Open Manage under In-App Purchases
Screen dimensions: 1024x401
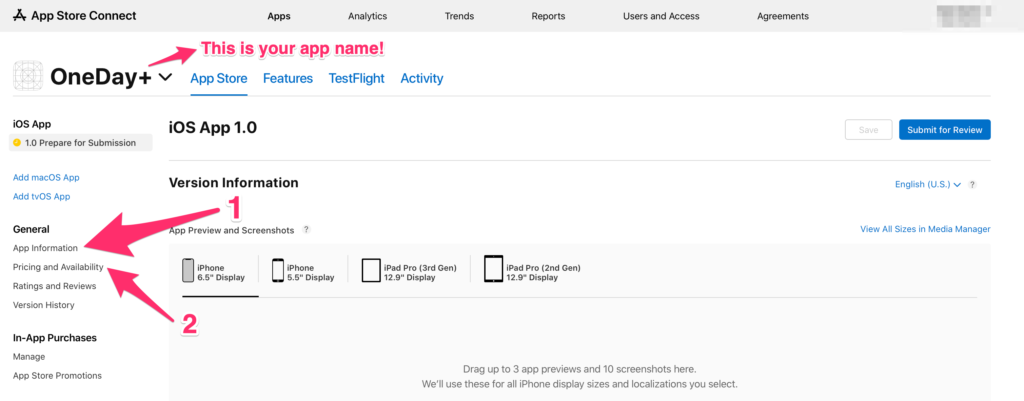coord(29,357)
